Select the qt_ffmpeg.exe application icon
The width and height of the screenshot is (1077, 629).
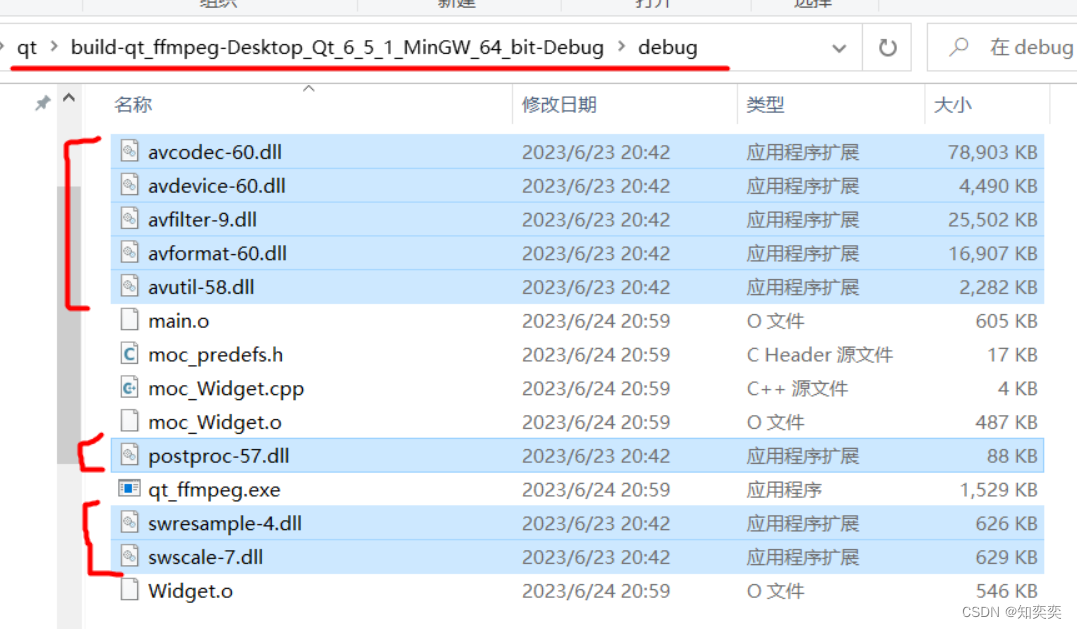click(129, 489)
